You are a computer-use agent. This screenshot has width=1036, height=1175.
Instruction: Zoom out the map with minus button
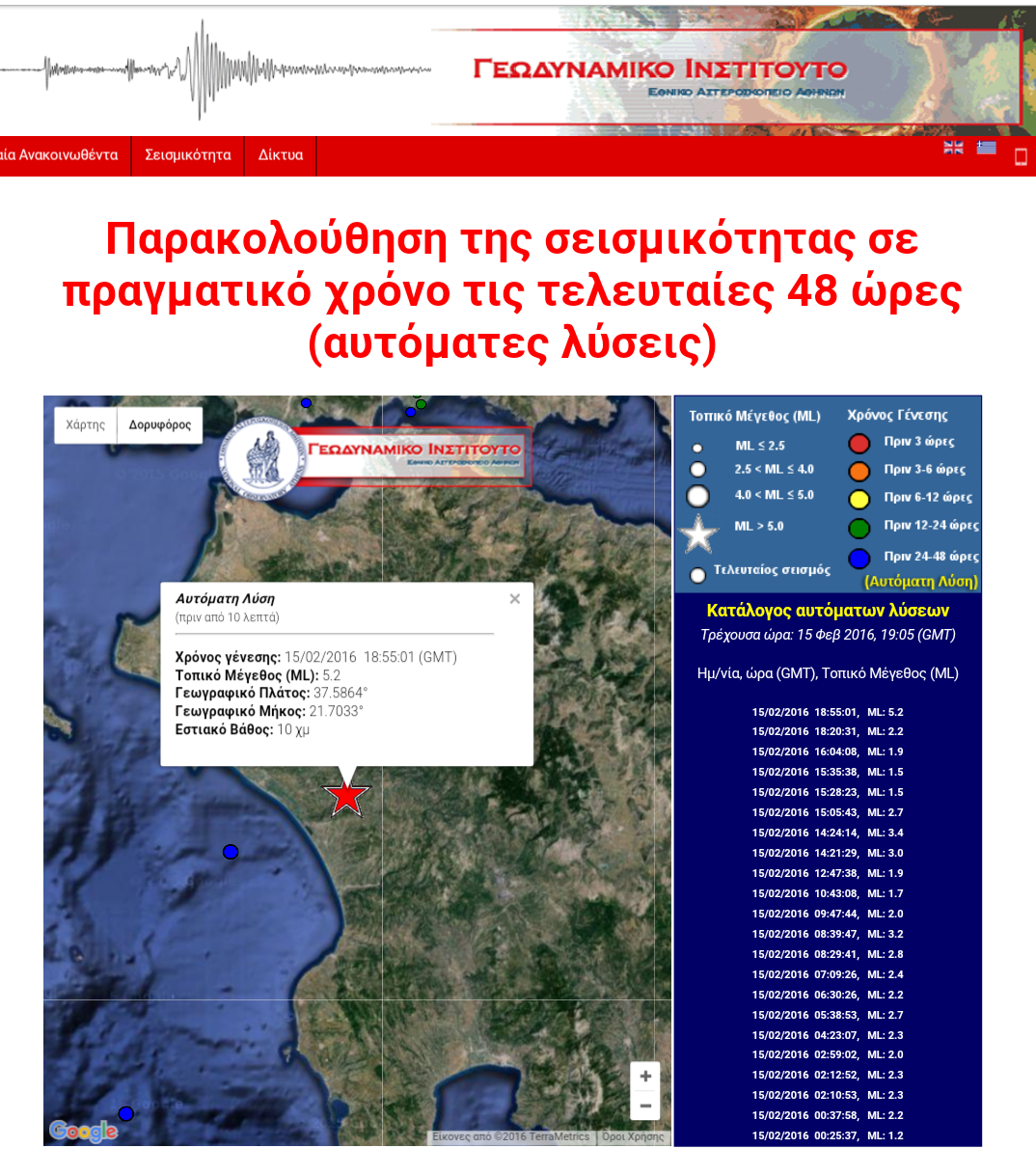click(645, 1106)
